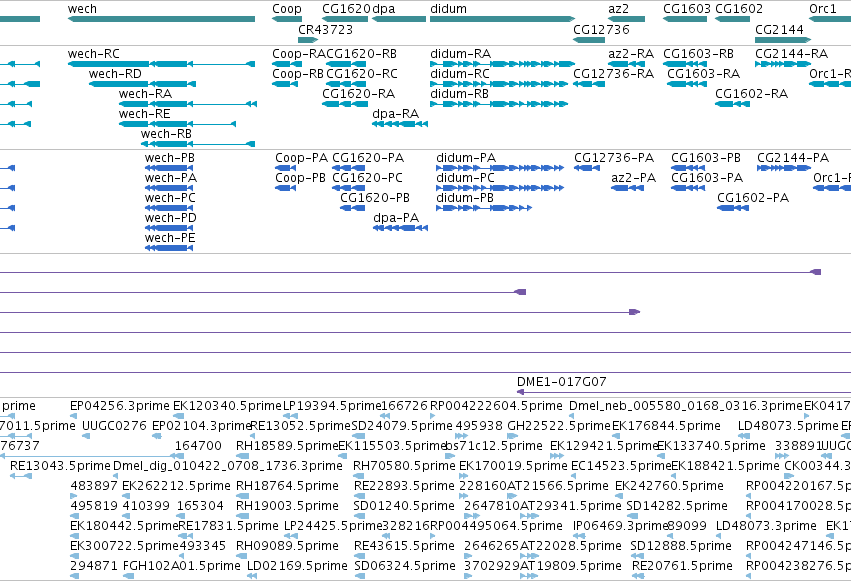The image size is (851, 581).
Task: Select the didum-PB protein feature
Action: tap(484, 208)
